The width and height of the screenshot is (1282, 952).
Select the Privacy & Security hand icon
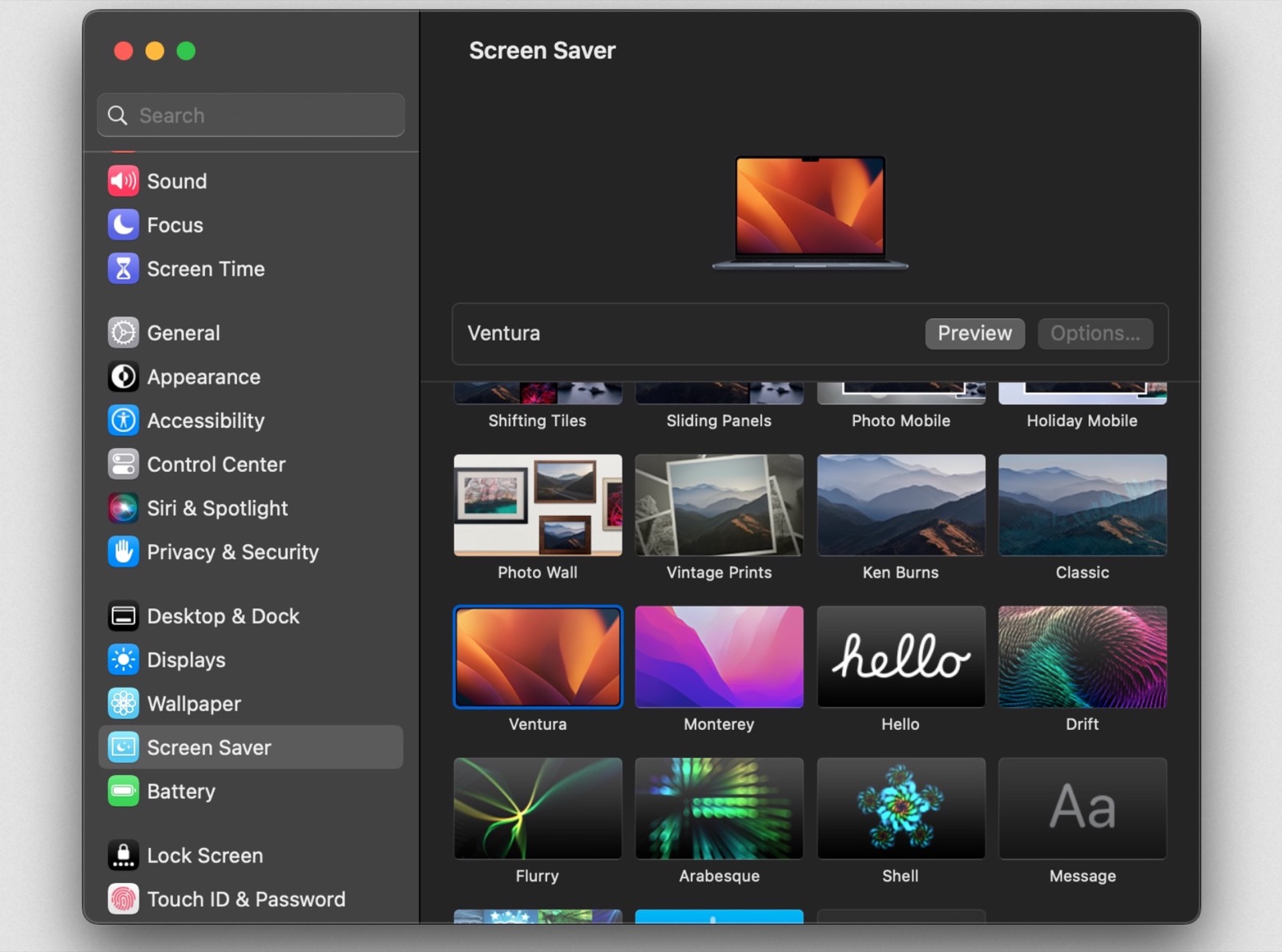point(123,552)
